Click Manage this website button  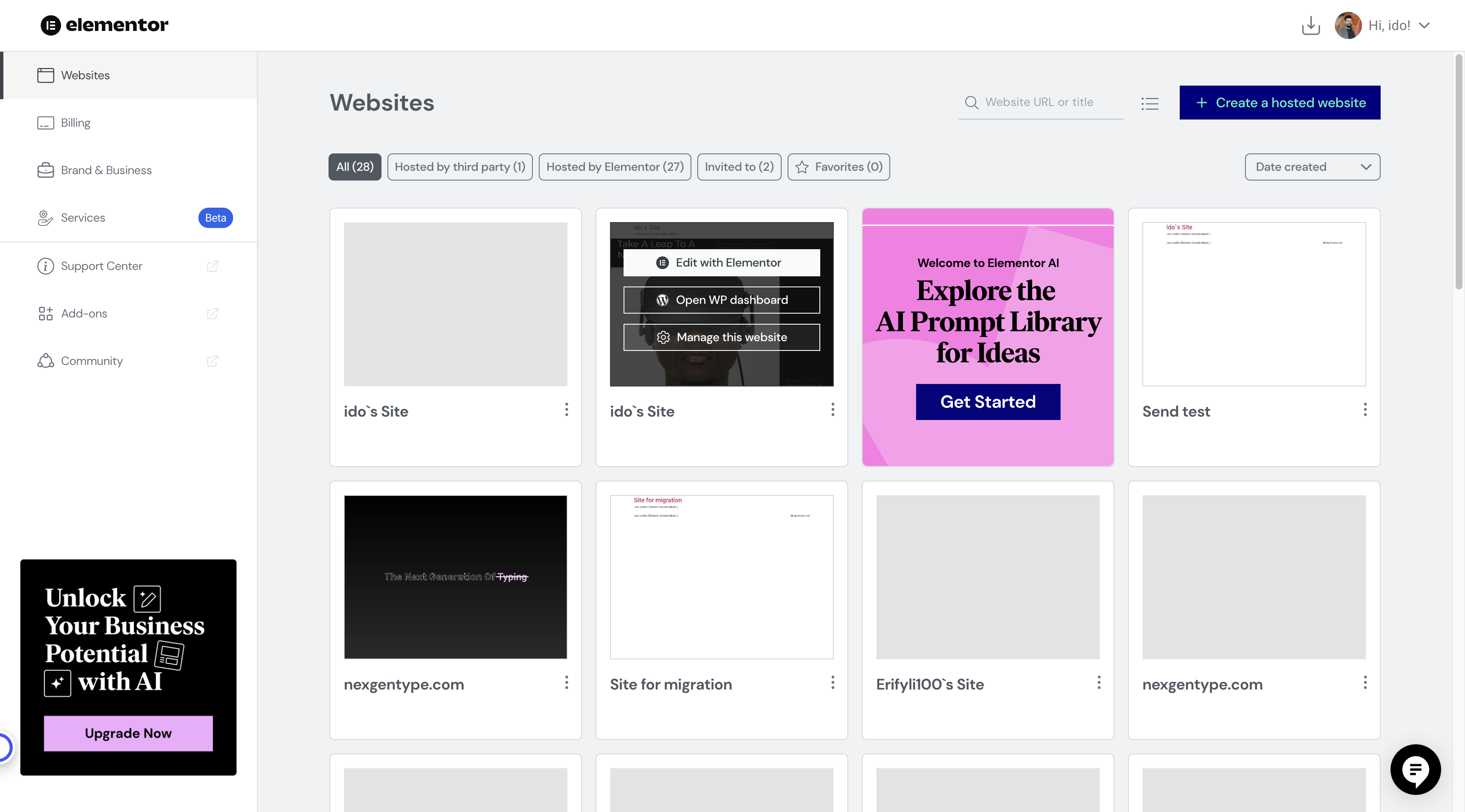click(721, 337)
